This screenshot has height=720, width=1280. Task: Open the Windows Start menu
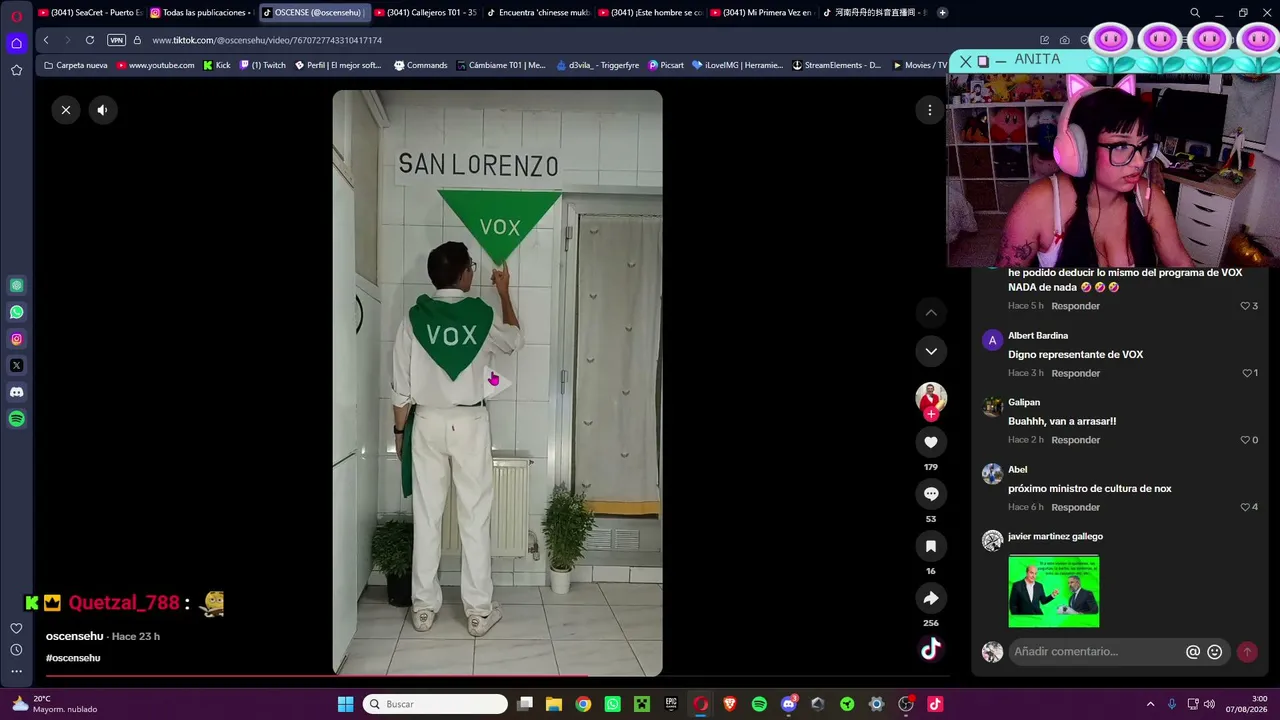coord(345,704)
